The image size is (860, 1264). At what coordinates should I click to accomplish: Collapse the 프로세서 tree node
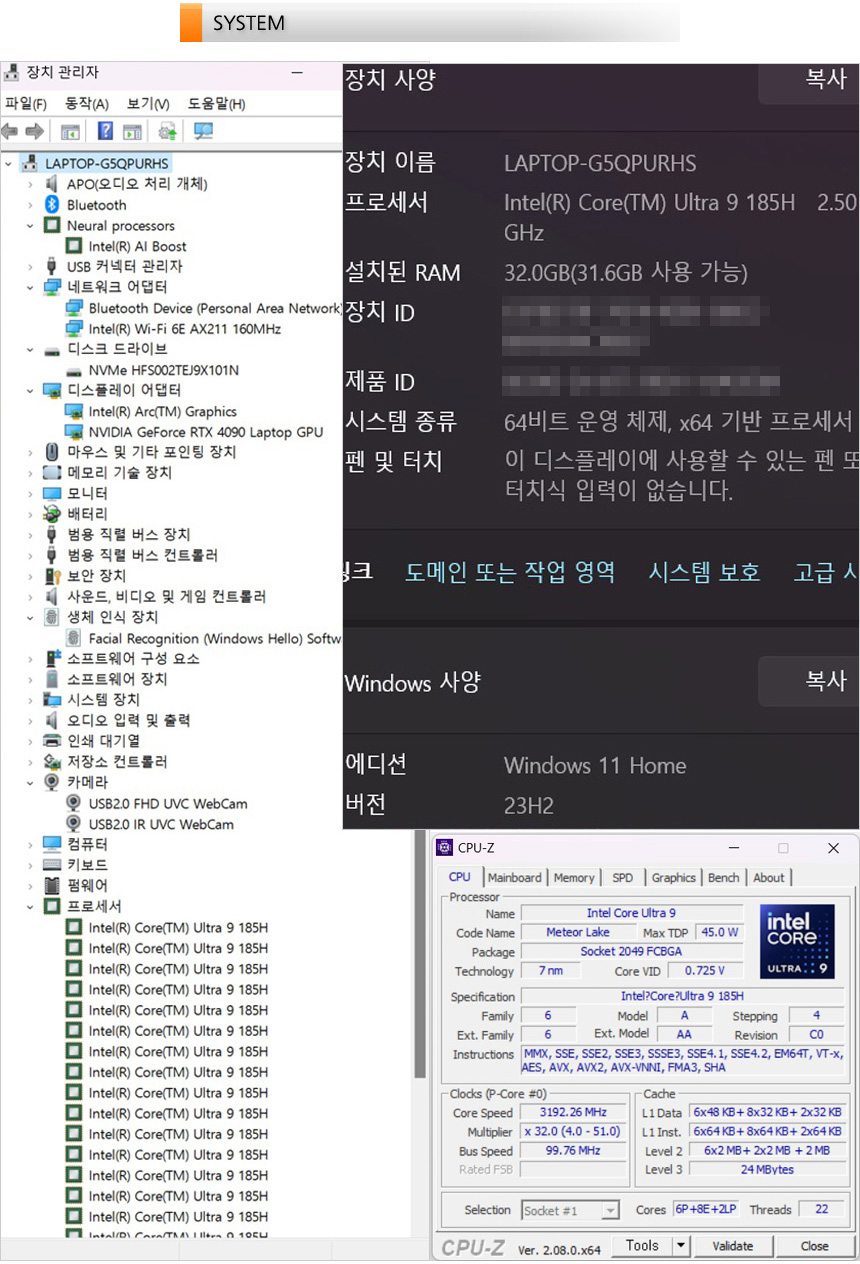pyautogui.click(x=31, y=907)
